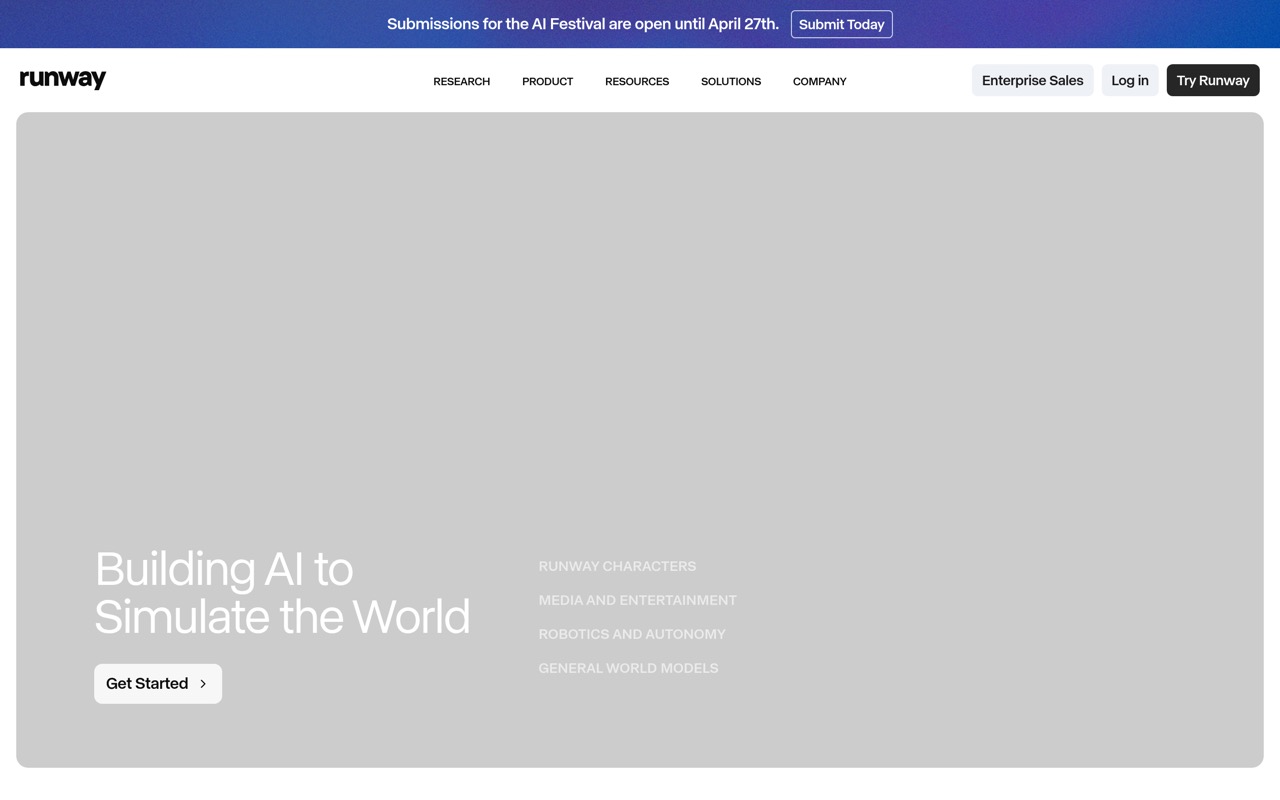The width and height of the screenshot is (1280, 800).
Task: Select Media and Entertainment link
Action: [637, 600]
